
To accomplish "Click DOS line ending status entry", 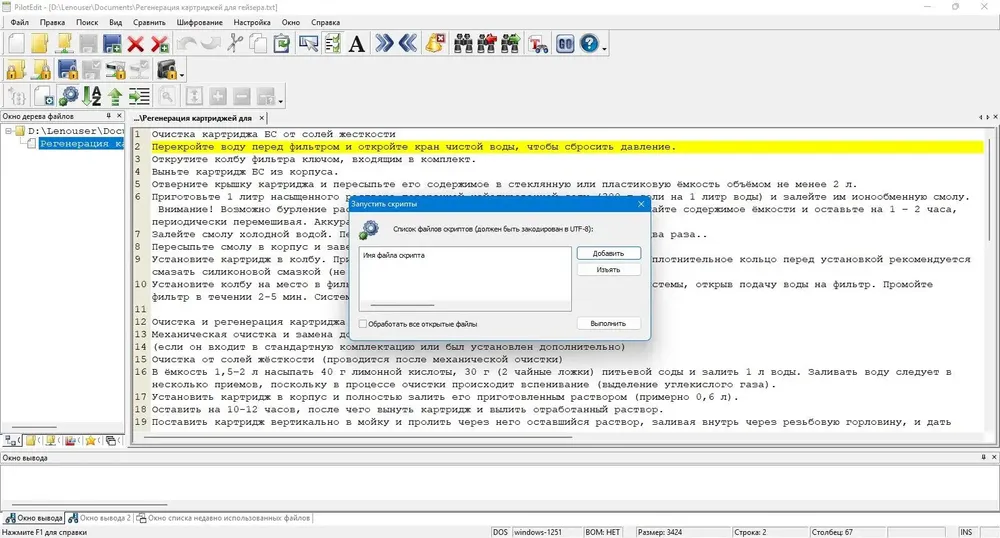I will click(501, 532).
